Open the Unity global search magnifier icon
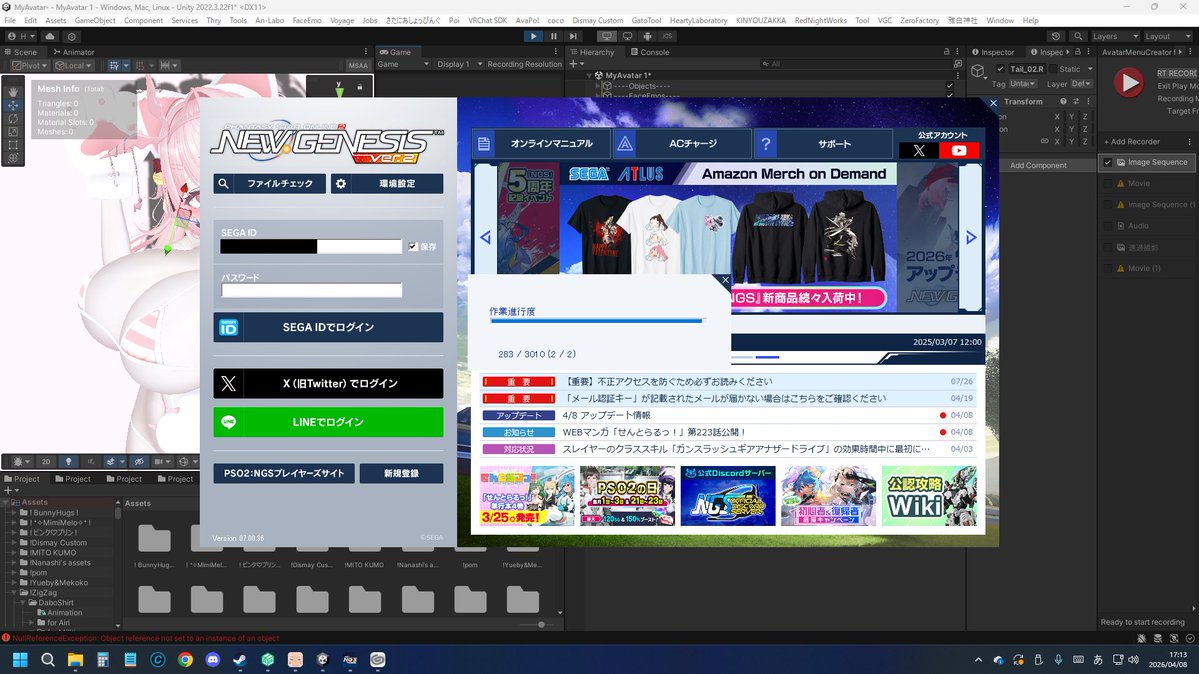The height and width of the screenshot is (674, 1199). click(1078, 36)
